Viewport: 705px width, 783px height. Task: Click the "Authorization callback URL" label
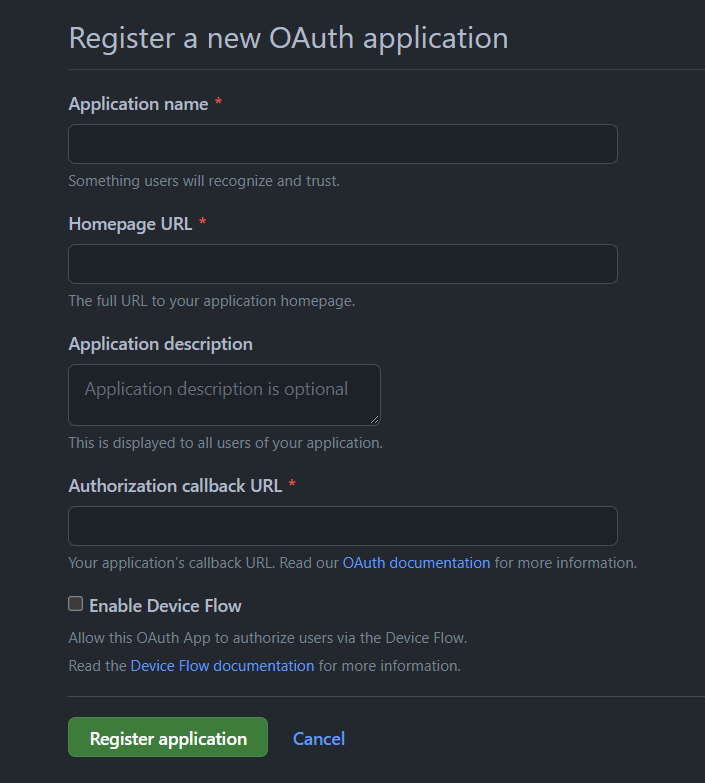point(175,486)
